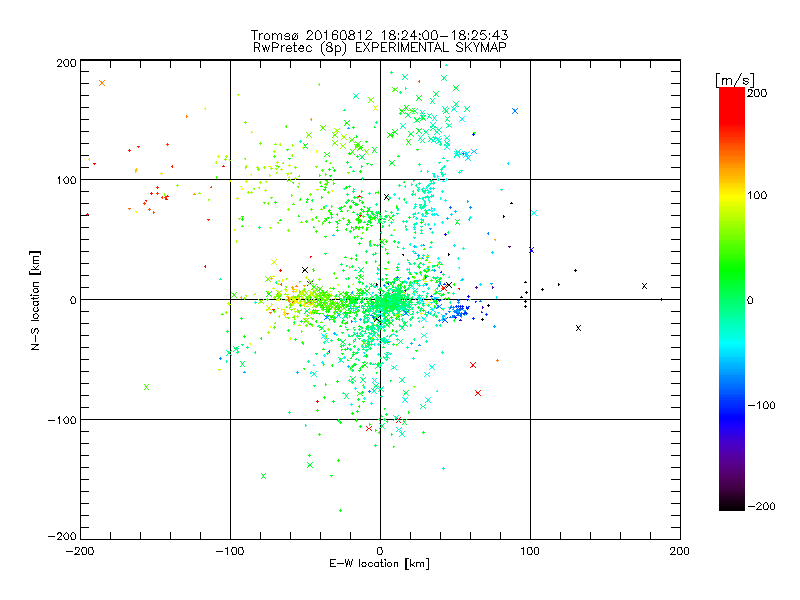Click the N-S axis tick label "-100"

(x=62, y=420)
